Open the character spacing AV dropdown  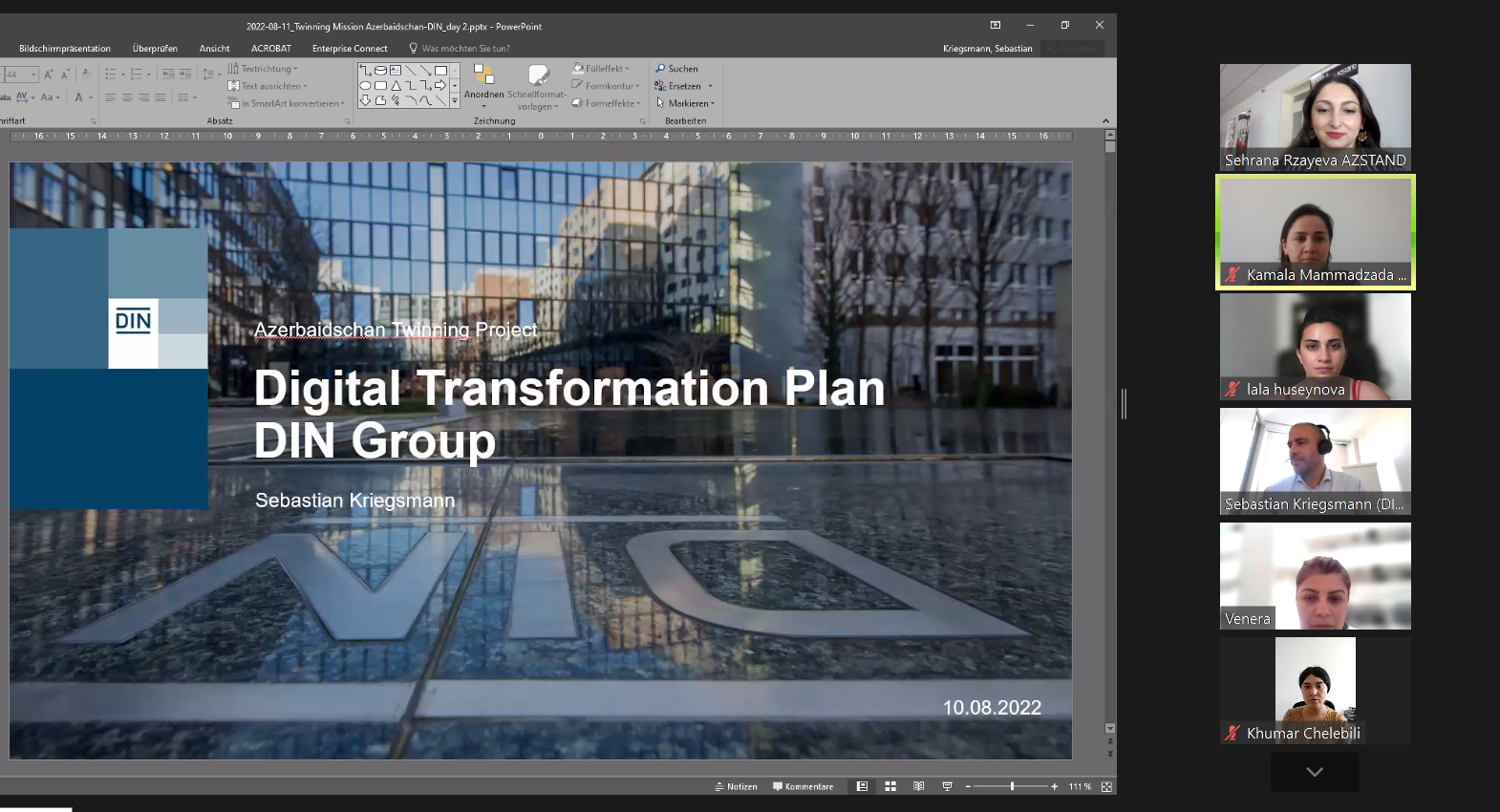click(x=26, y=97)
